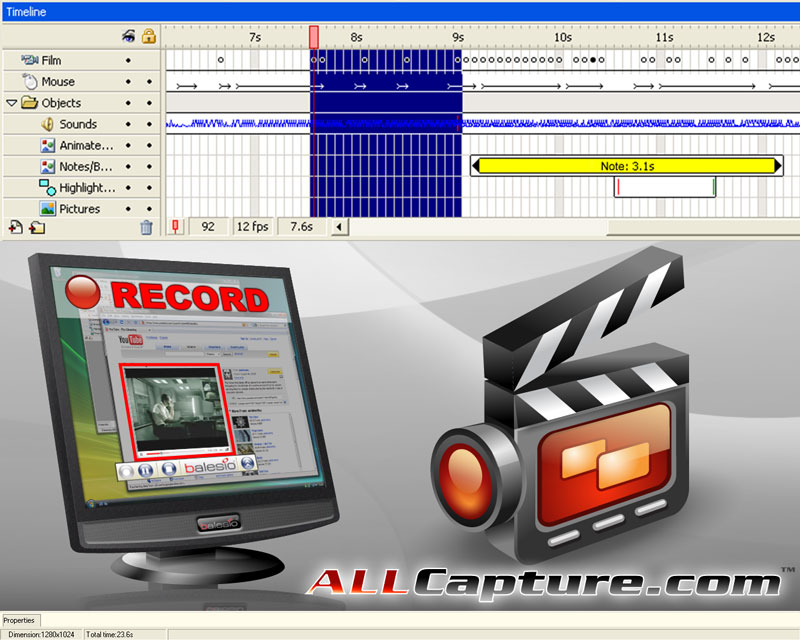Click the trash icon to delete selection
Screen dimensions: 800x640
[x=146, y=227]
